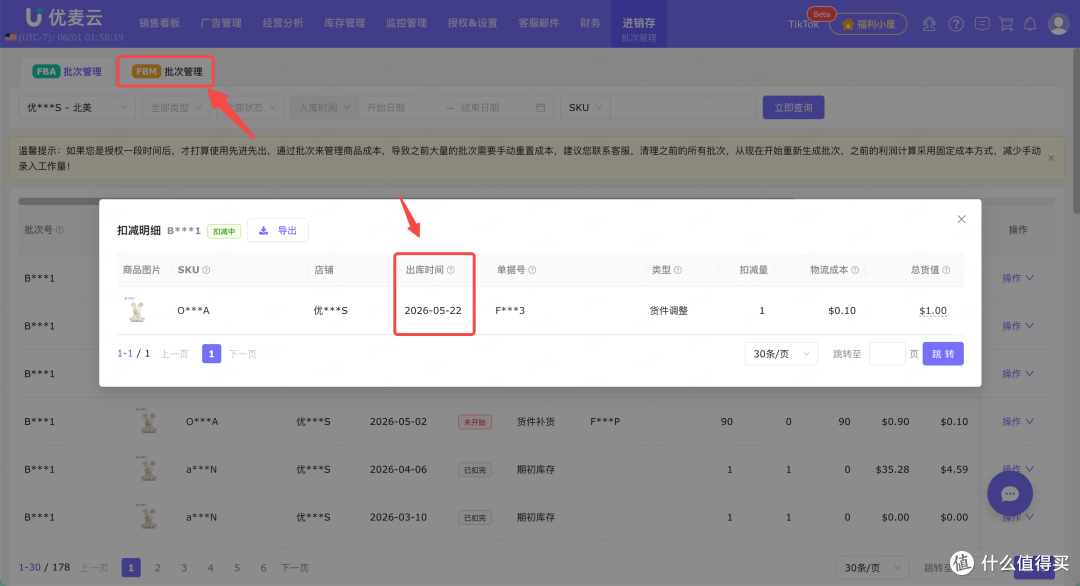Image resolution: width=1080 pixels, height=586 pixels.
Task: Dismiss the yellow warning tip banner
Action: [1051, 158]
